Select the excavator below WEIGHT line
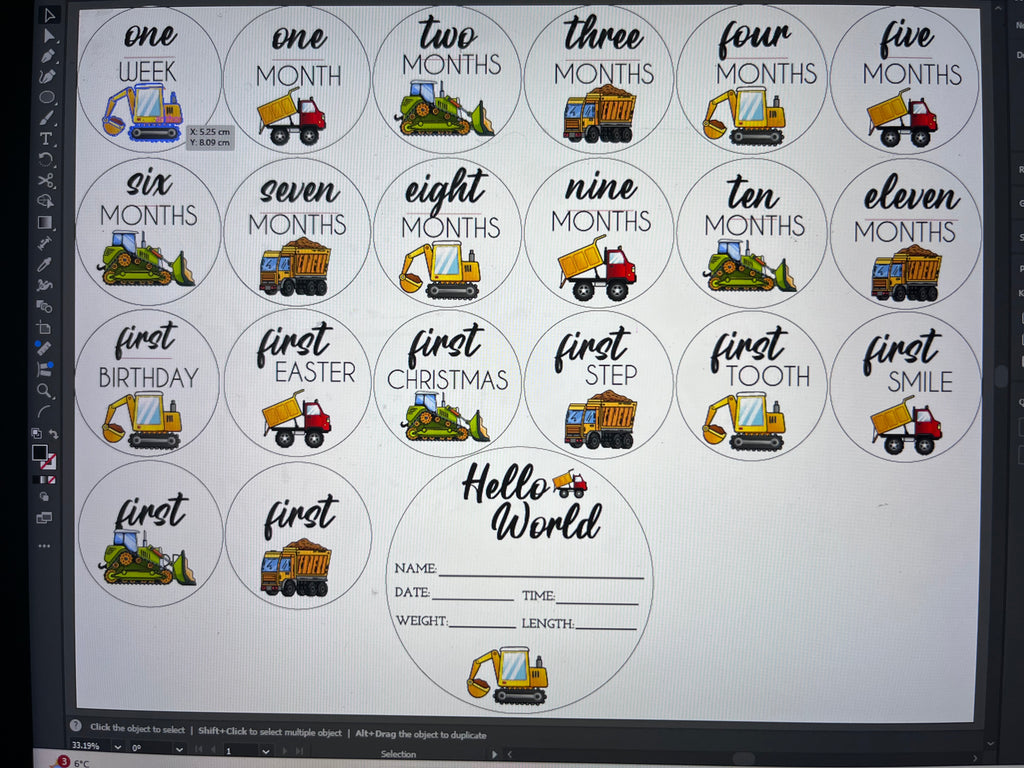Viewport: 1024px width, 768px height. click(x=507, y=675)
